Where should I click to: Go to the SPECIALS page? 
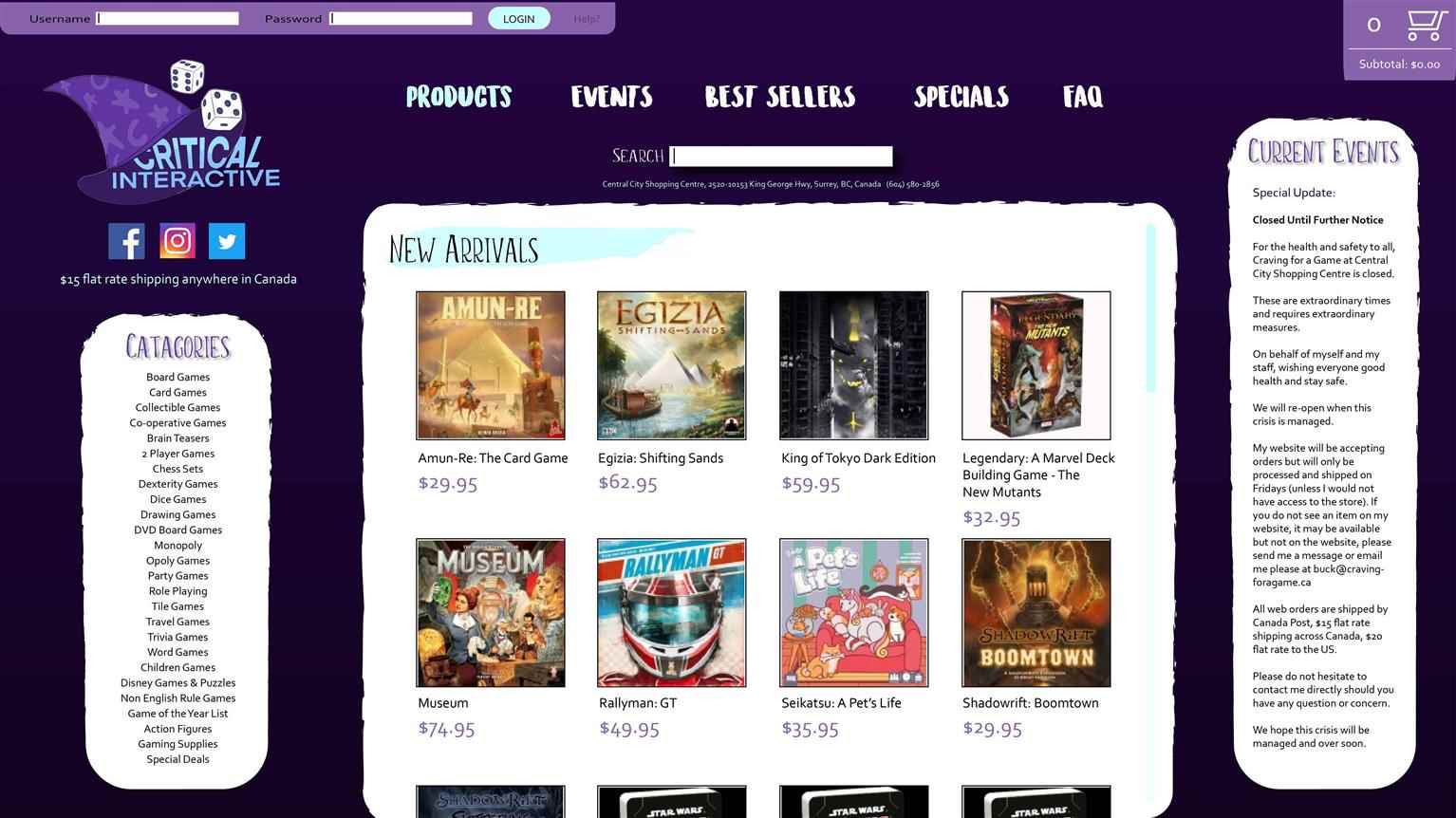point(961,97)
